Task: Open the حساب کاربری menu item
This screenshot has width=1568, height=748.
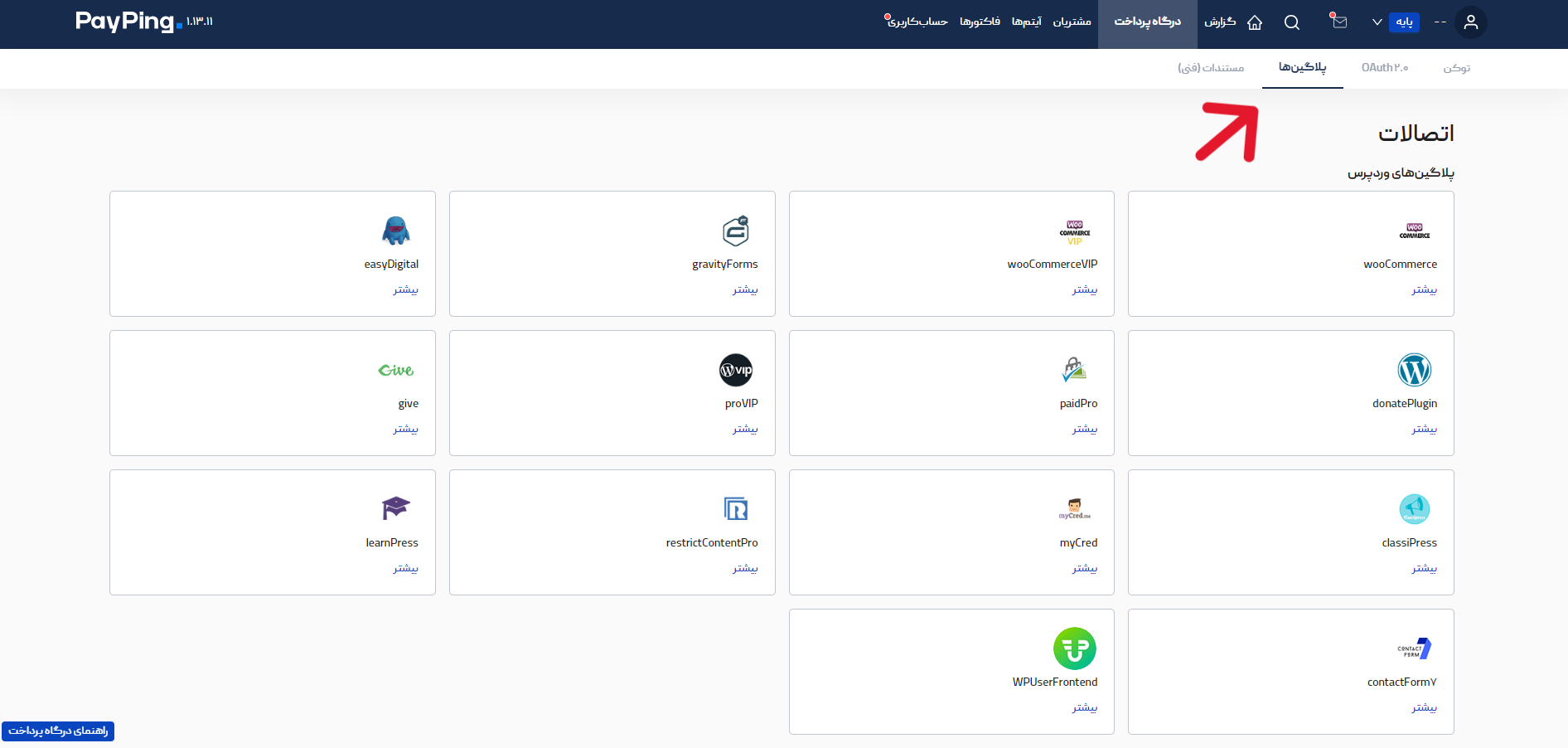Action: 917,22
